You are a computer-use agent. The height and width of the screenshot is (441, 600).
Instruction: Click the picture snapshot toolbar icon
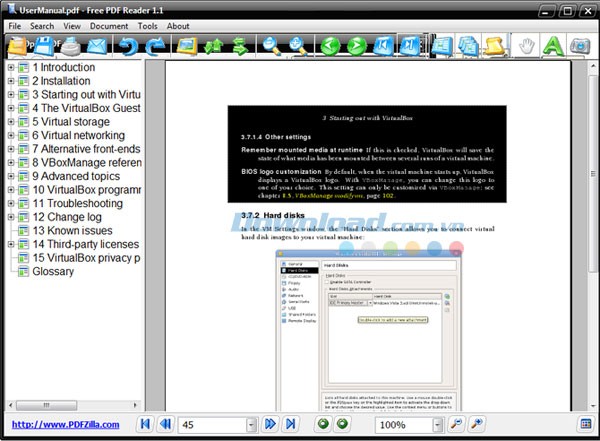186,46
